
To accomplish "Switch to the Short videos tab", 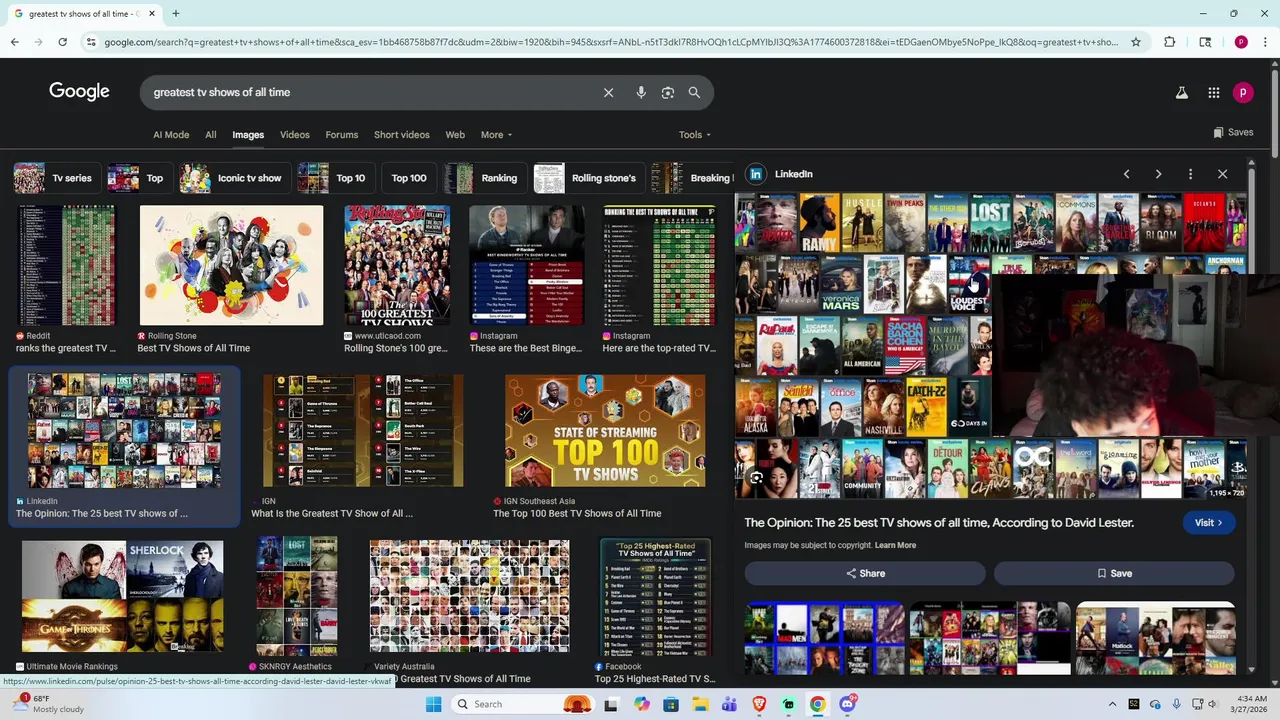I will coord(401,134).
